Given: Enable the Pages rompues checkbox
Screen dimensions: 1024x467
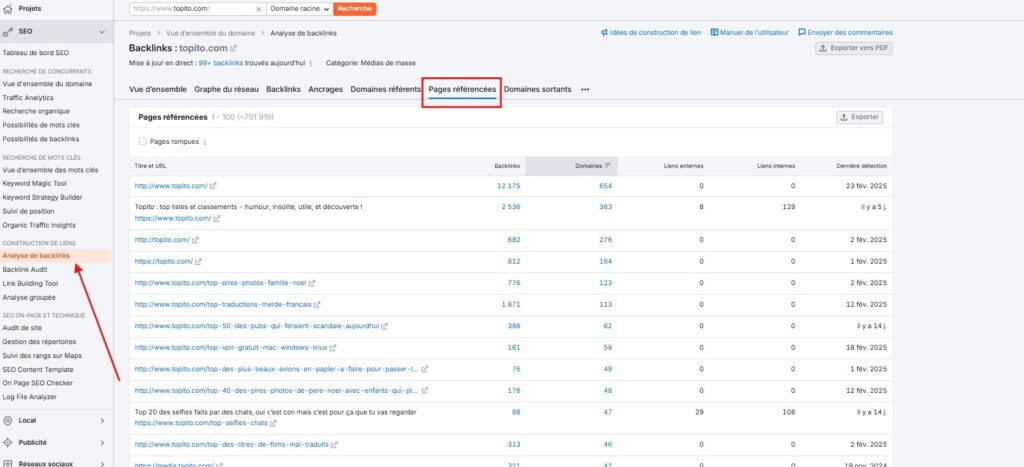Looking at the screenshot, I should [142, 141].
